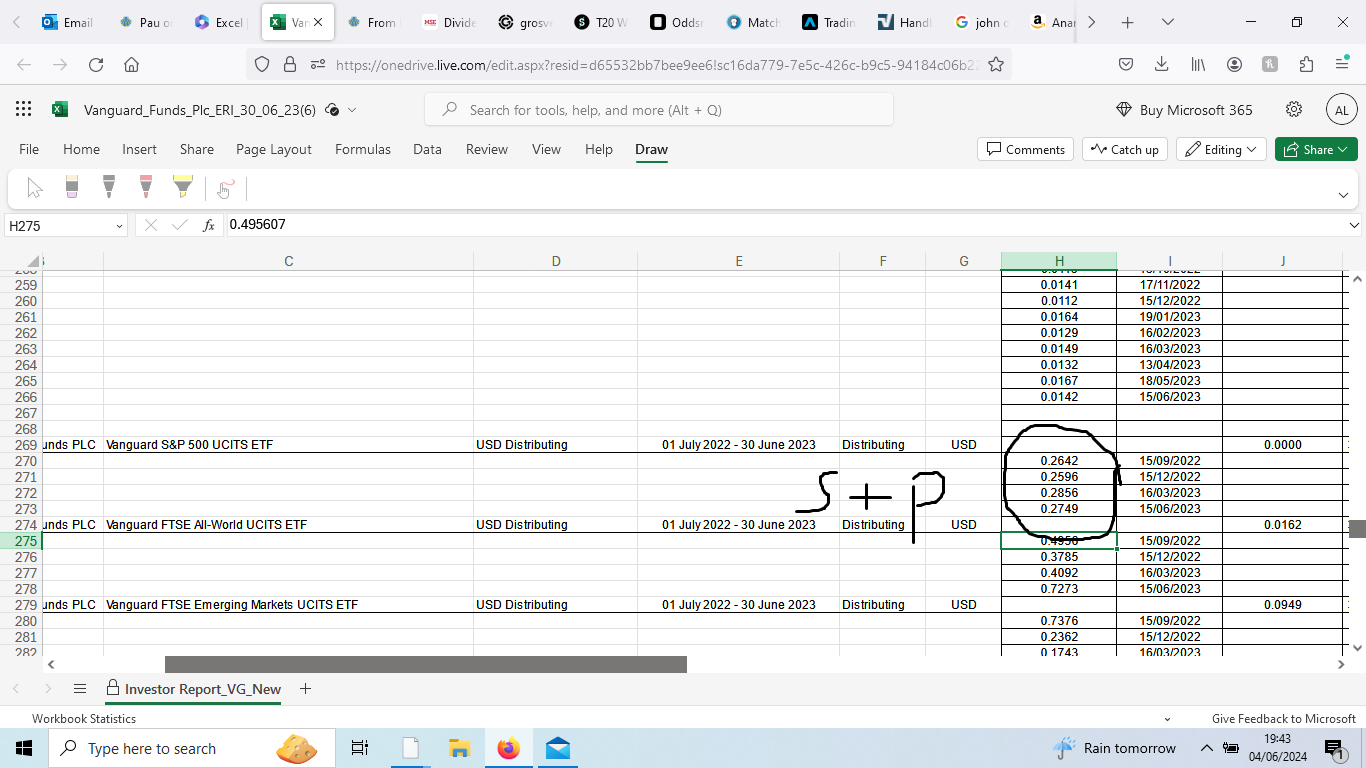Viewport: 1366px width, 768px height.
Task: Select cell with Vanguard FTSE Emerging Markets UCITS ETF
Action: [x=288, y=605]
